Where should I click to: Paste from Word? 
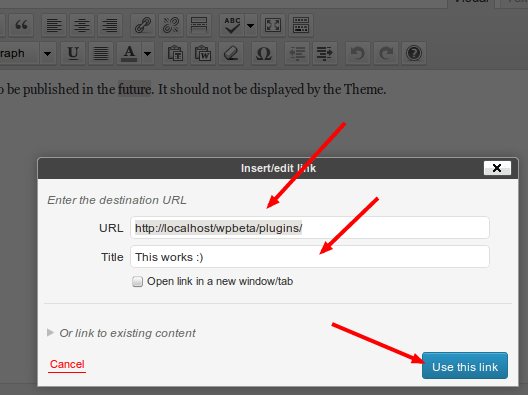click(203, 53)
